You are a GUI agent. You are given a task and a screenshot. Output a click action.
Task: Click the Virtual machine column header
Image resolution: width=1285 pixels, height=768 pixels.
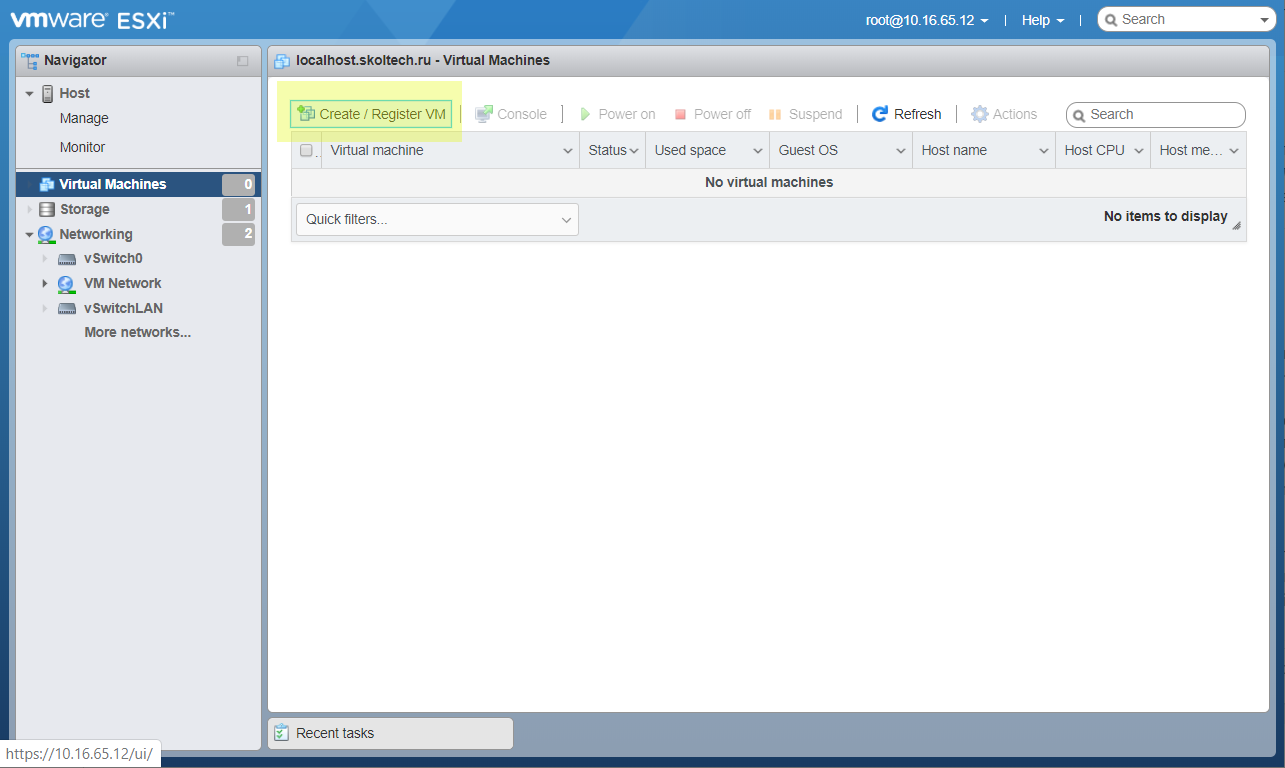point(450,151)
